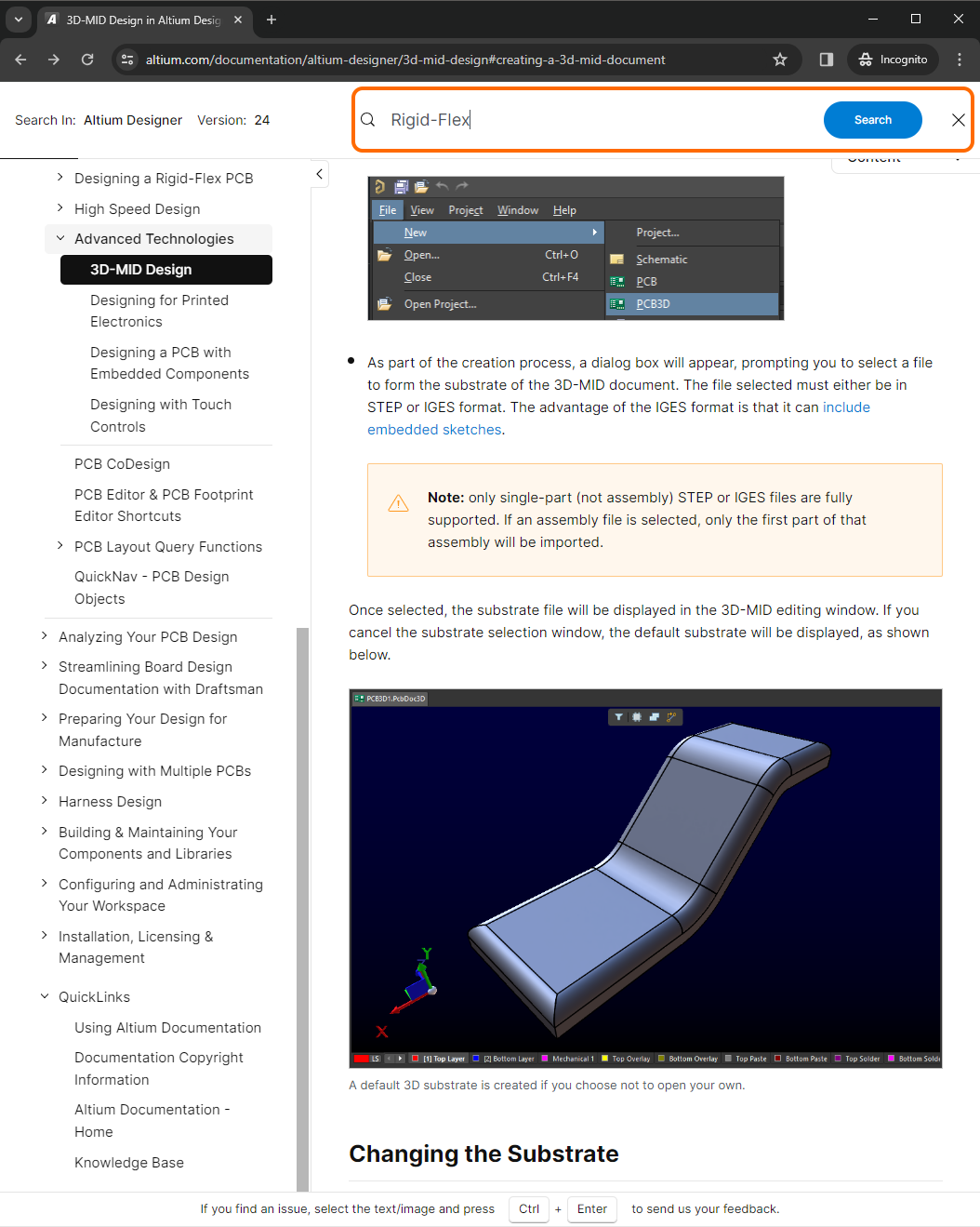
Task: Expand Streamlining Board Design Documentation with Draftsman
Action: coord(44,666)
